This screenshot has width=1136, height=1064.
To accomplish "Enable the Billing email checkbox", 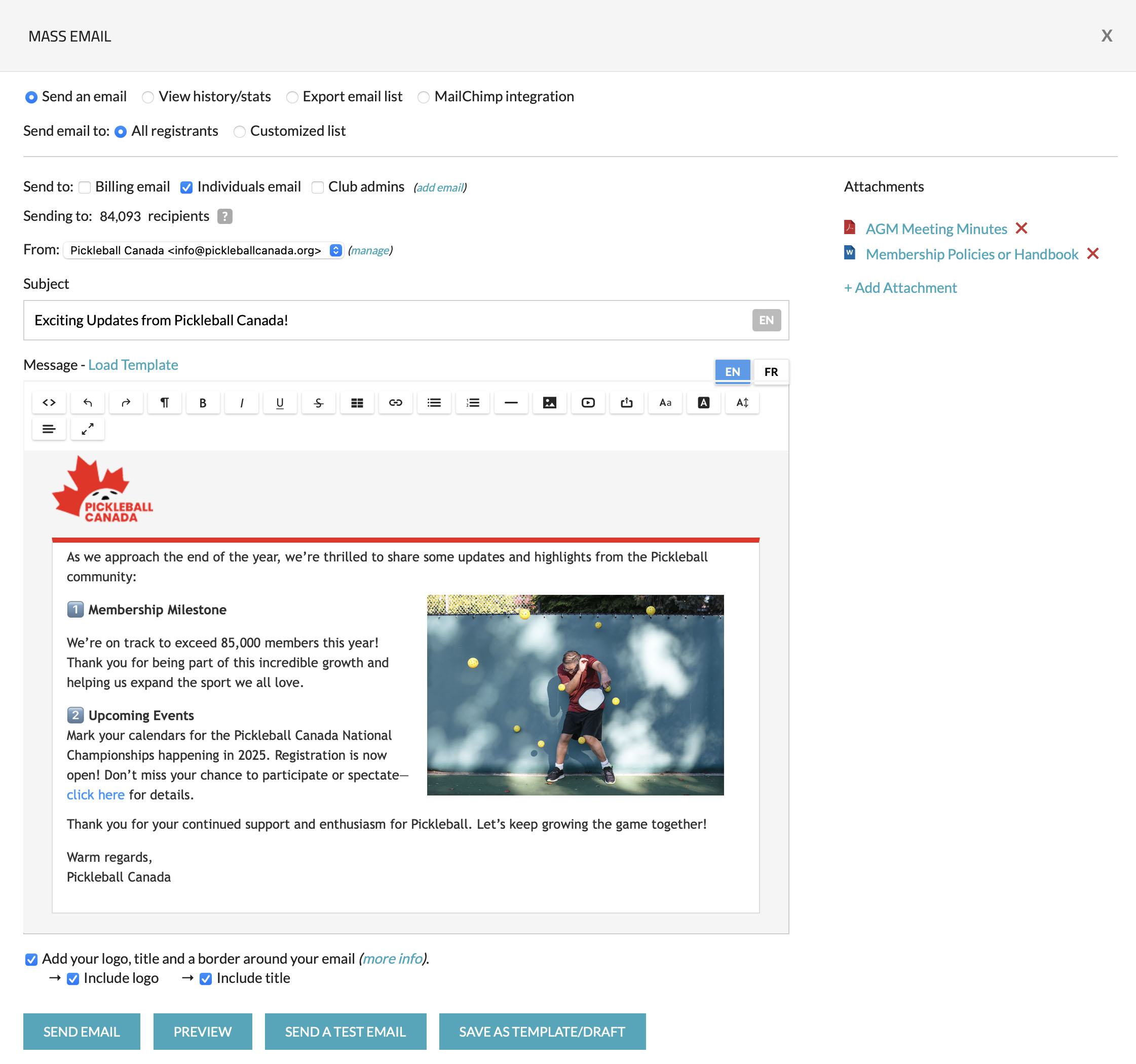I will point(85,187).
